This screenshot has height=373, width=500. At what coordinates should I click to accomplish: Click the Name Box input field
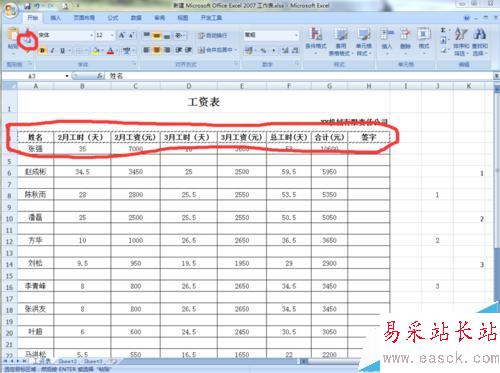click(x=33, y=76)
